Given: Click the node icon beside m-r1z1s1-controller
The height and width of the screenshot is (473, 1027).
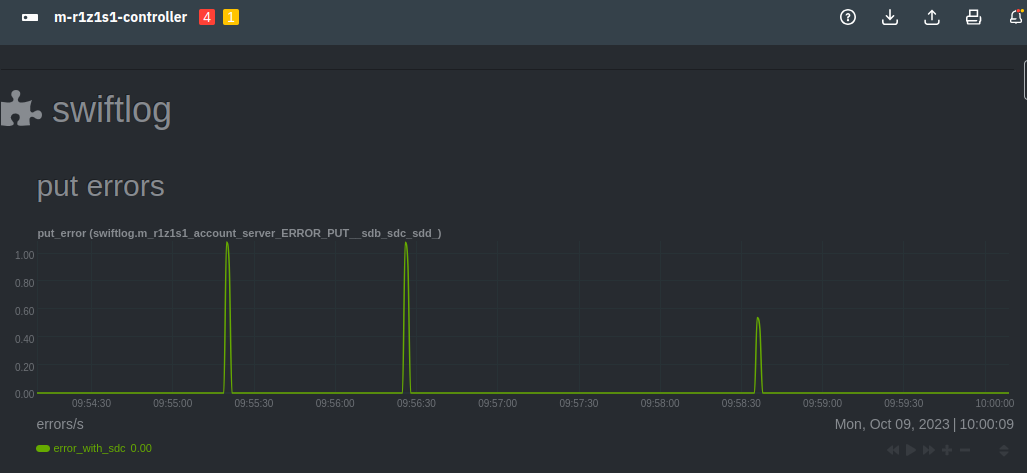Looking at the screenshot, I should coord(31,18).
